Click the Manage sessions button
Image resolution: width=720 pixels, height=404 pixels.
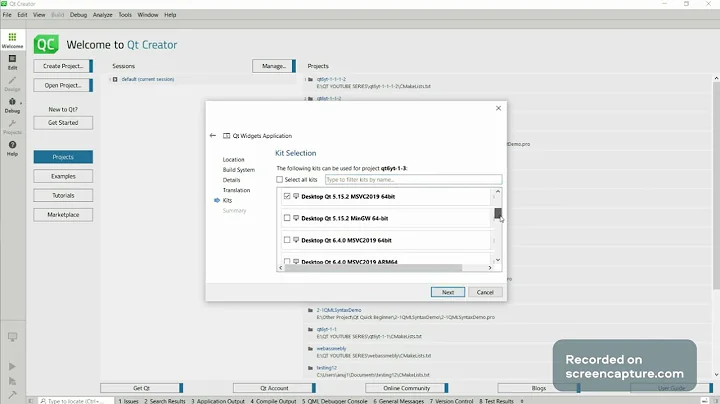[x=274, y=66]
